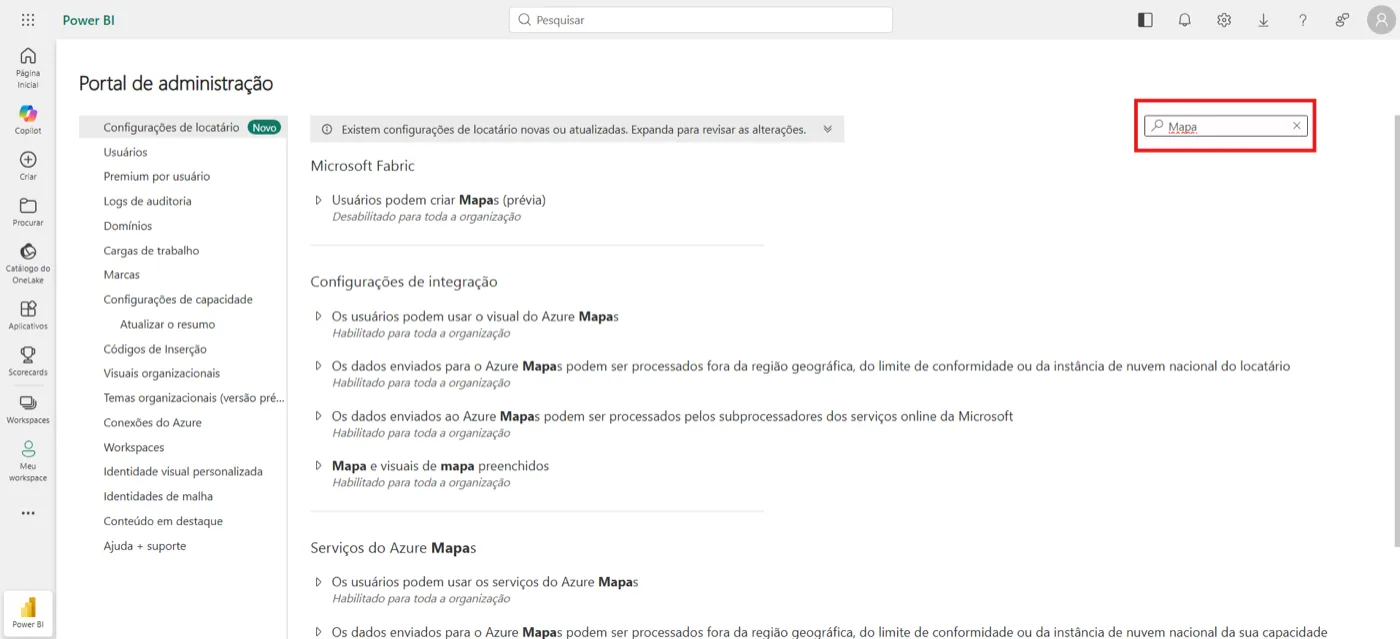Image resolution: width=1400 pixels, height=639 pixels.
Task: Open Domínios in admin menu
Action: pos(128,226)
